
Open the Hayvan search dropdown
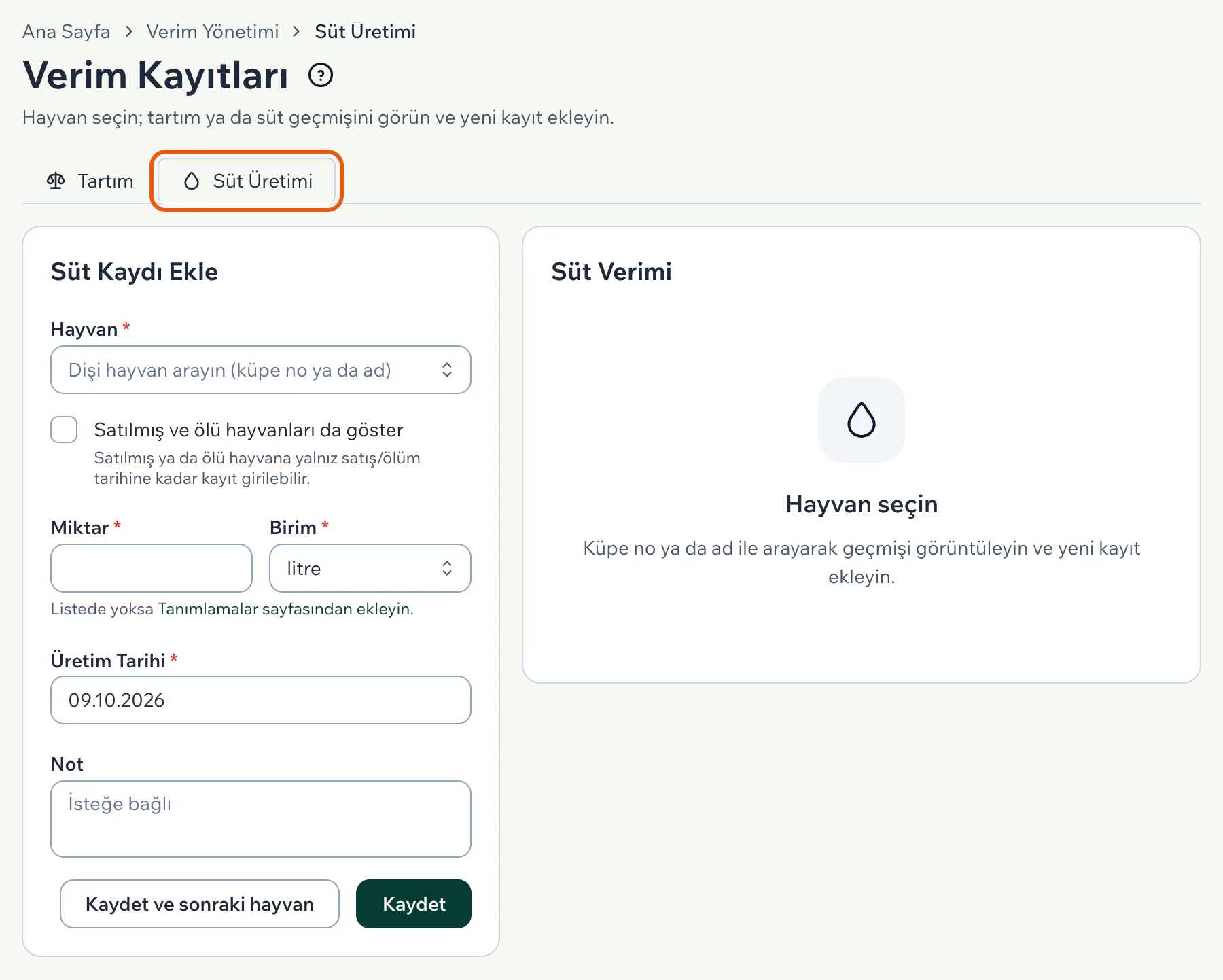[x=261, y=370]
